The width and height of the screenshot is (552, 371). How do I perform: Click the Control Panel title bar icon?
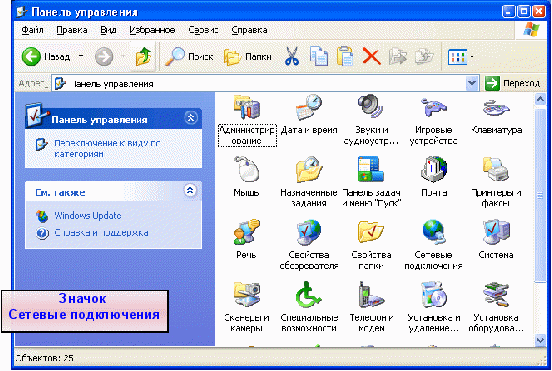(x=22, y=12)
